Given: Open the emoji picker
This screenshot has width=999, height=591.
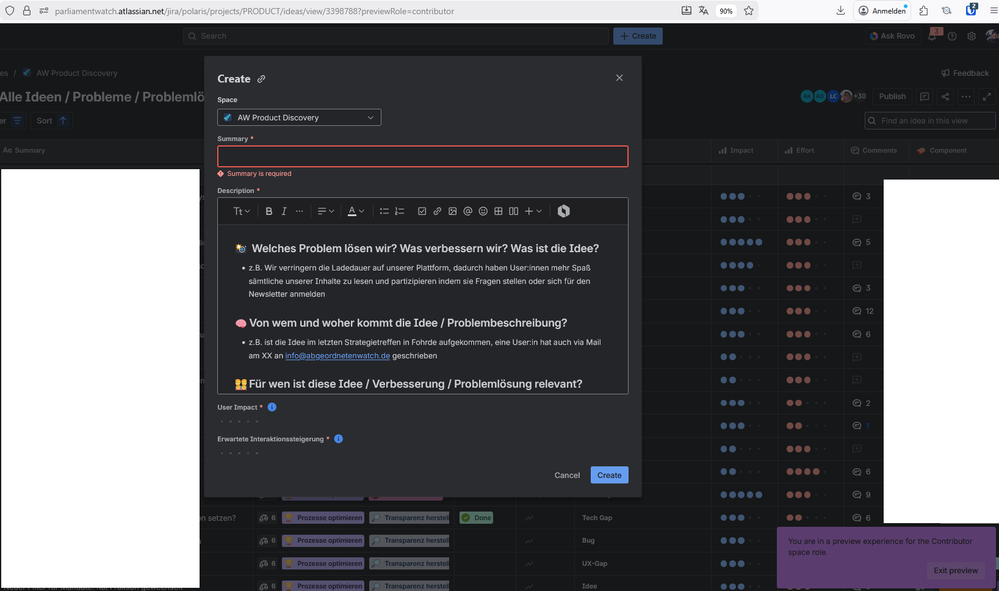Looking at the screenshot, I should click(x=483, y=211).
